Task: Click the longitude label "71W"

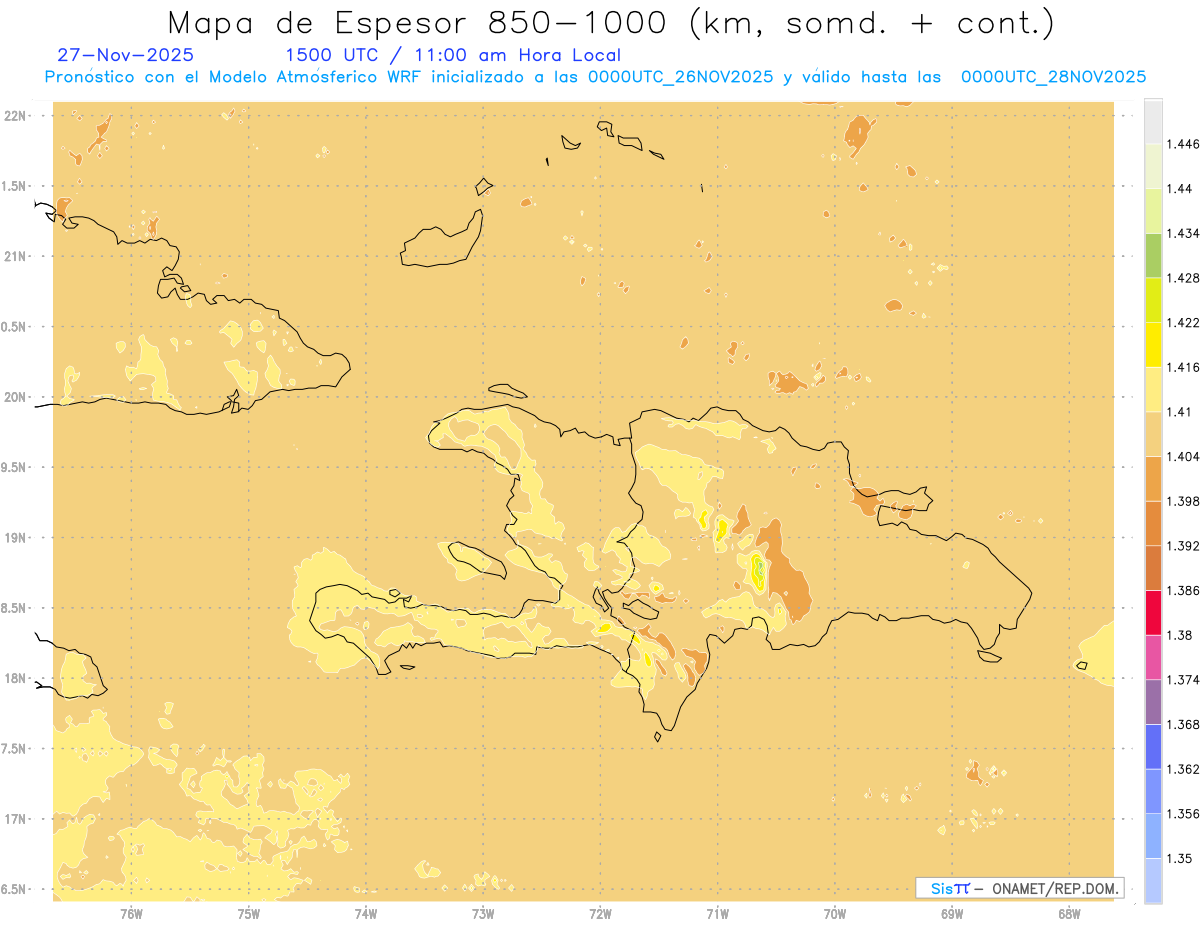Action: 717,913
